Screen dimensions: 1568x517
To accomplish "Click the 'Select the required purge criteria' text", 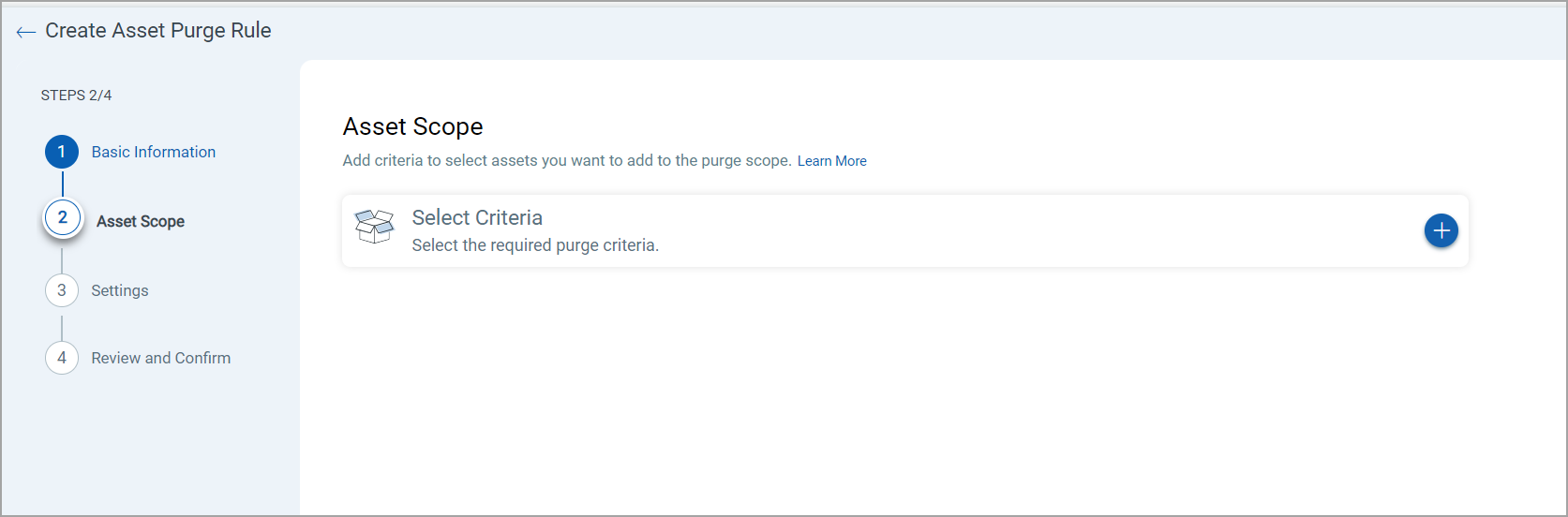I will tap(535, 245).
